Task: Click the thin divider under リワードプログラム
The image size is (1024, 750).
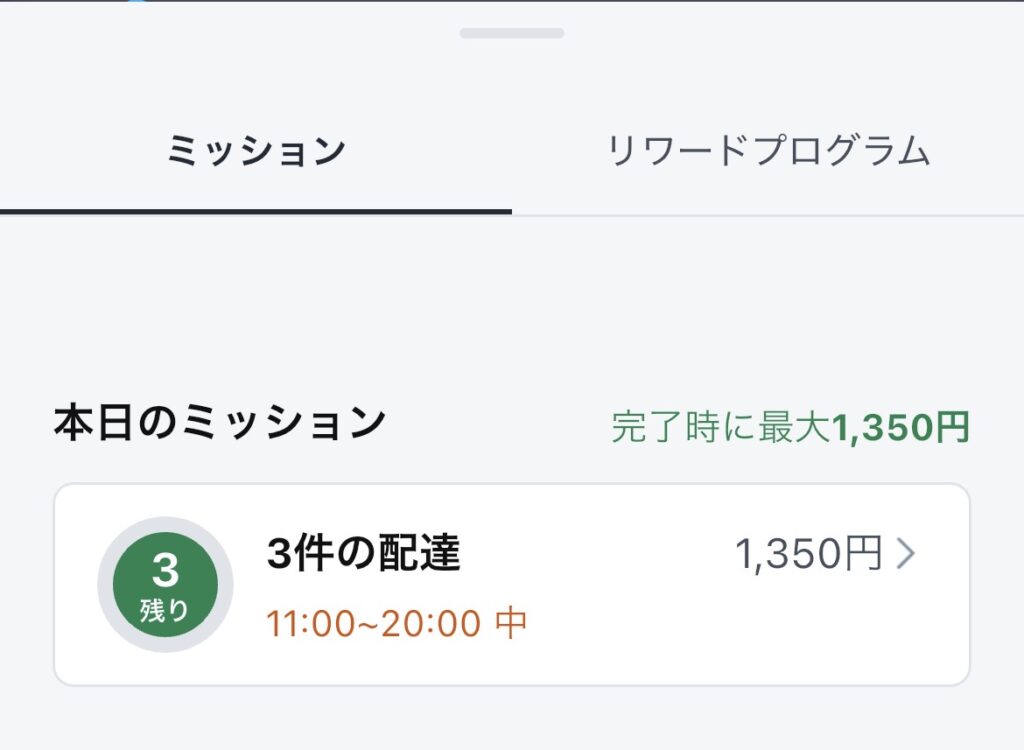Action: 768,215
